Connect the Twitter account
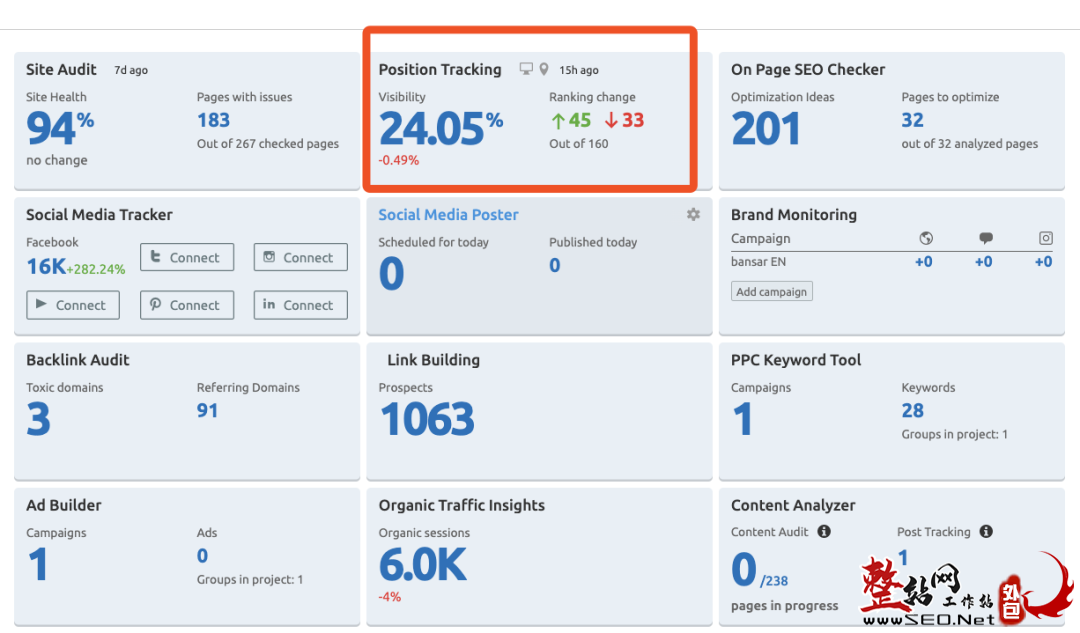 187,257
